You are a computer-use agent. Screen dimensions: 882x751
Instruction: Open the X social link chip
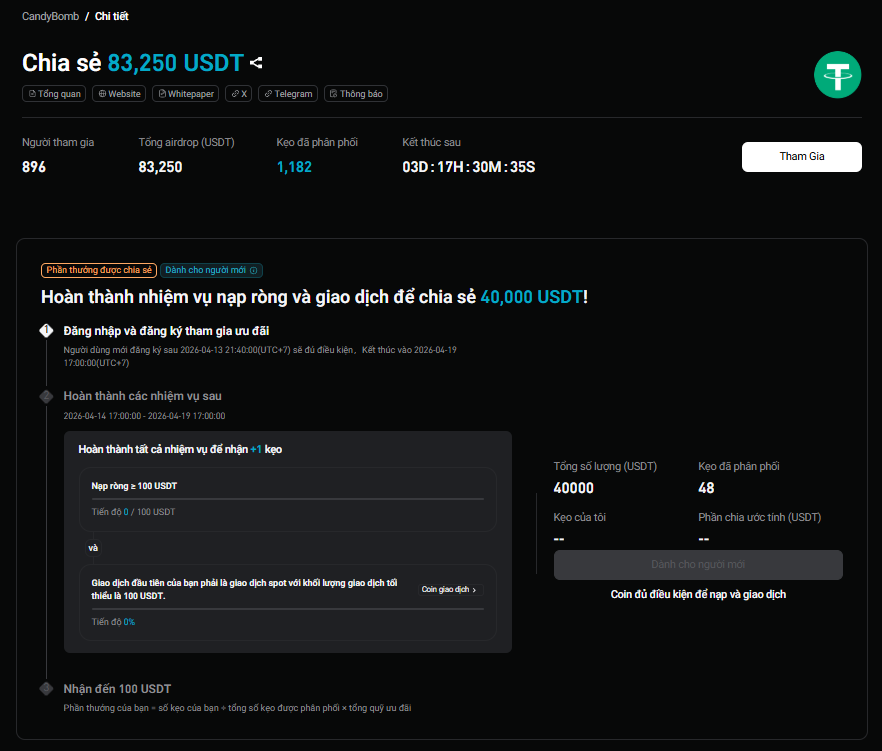click(x=238, y=94)
